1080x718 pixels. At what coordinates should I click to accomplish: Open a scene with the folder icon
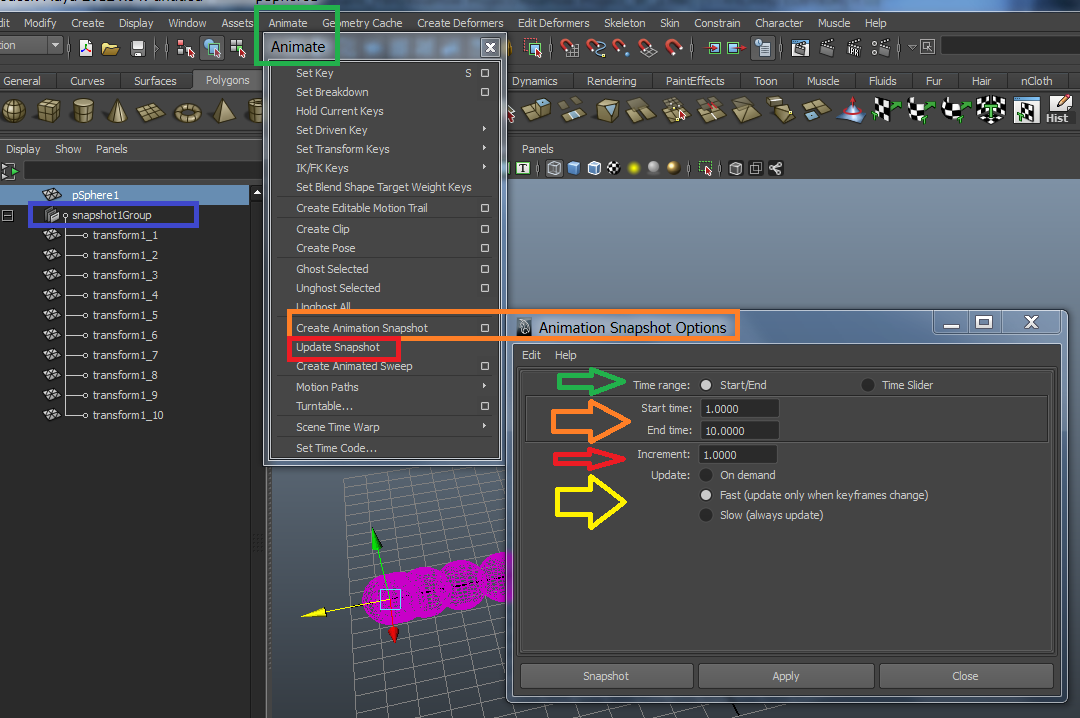[111, 48]
